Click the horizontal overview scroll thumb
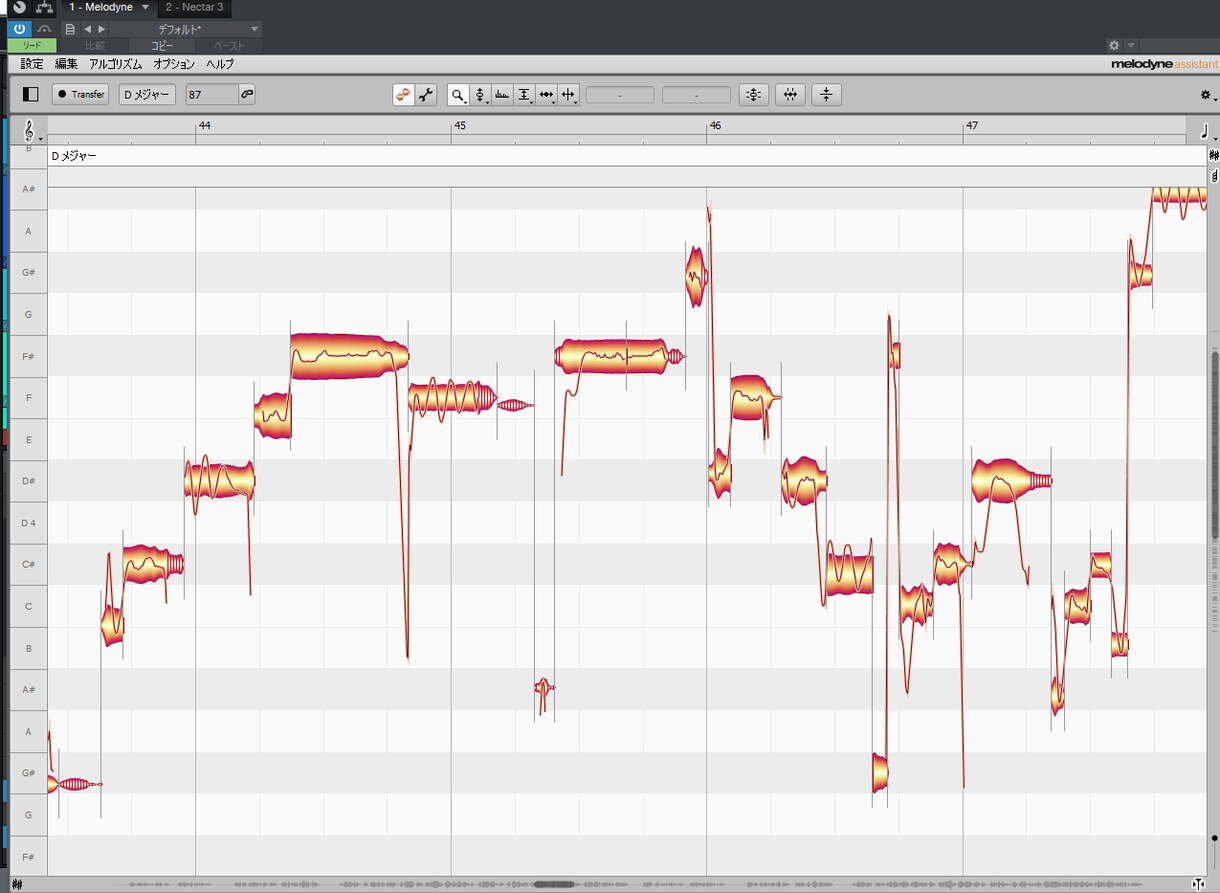 (x=555, y=885)
